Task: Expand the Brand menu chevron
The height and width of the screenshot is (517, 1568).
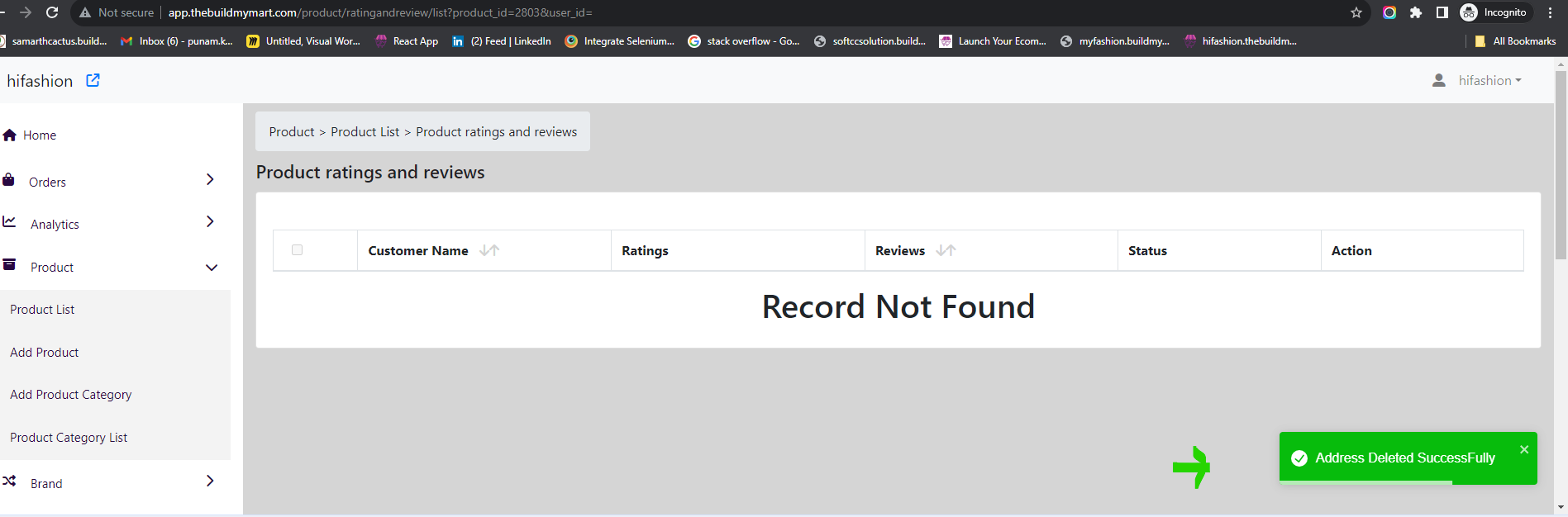Action: click(210, 481)
